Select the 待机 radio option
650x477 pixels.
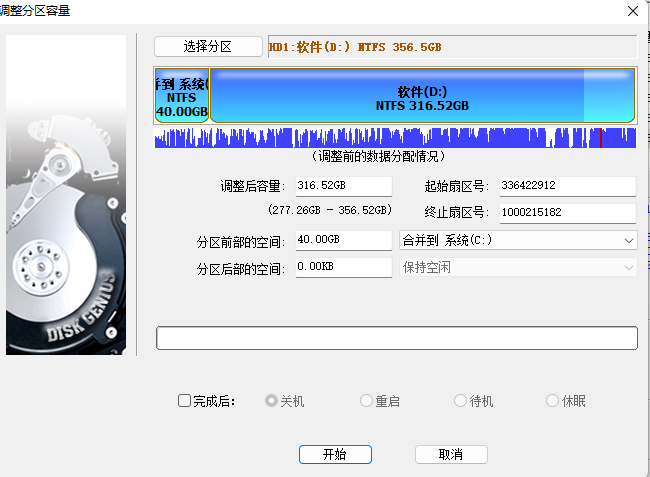pyautogui.click(x=460, y=401)
